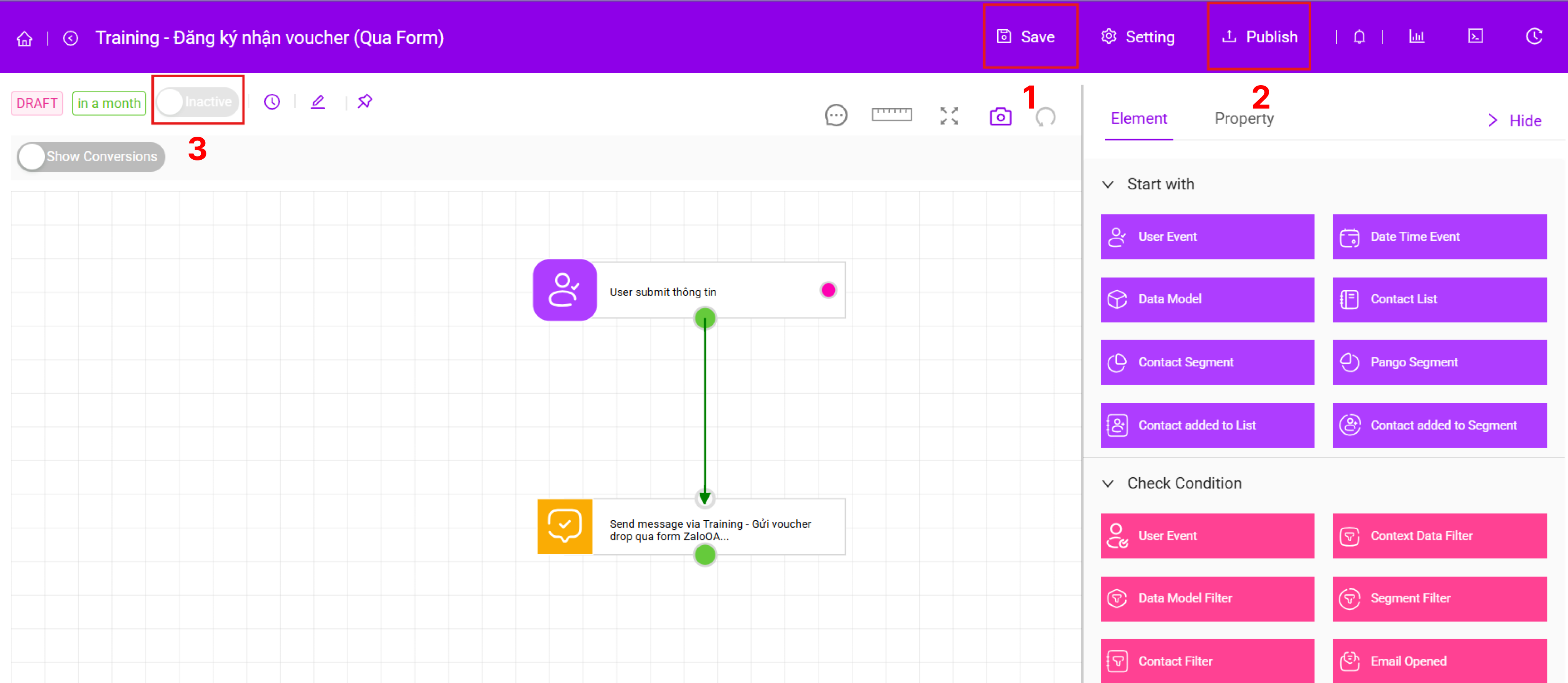The width and height of the screenshot is (1568, 683).
Task: Switch to the Property tab
Action: pyautogui.click(x=1244, y=119)
